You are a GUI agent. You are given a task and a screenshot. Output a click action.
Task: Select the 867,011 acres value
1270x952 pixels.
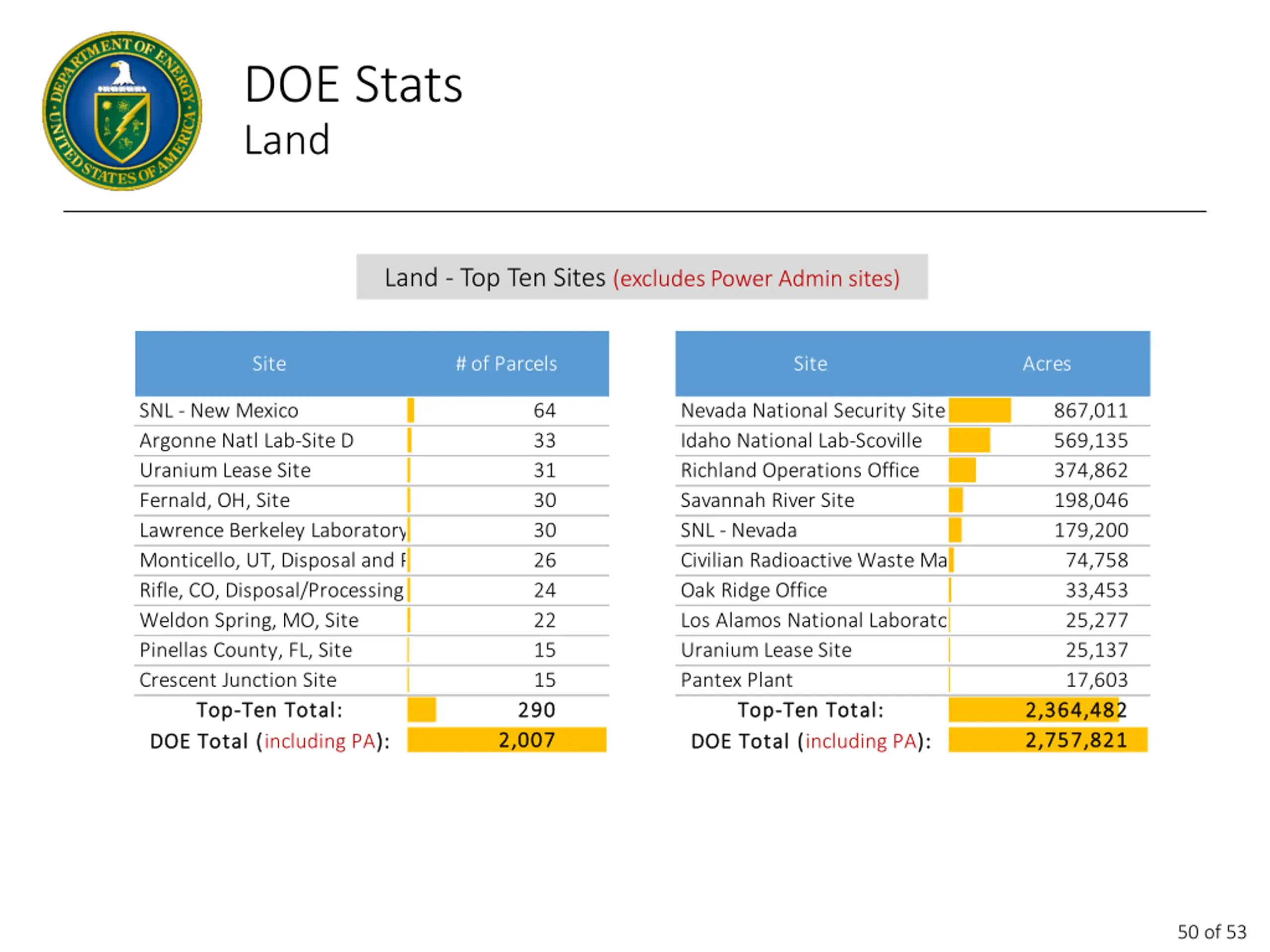1090,411
